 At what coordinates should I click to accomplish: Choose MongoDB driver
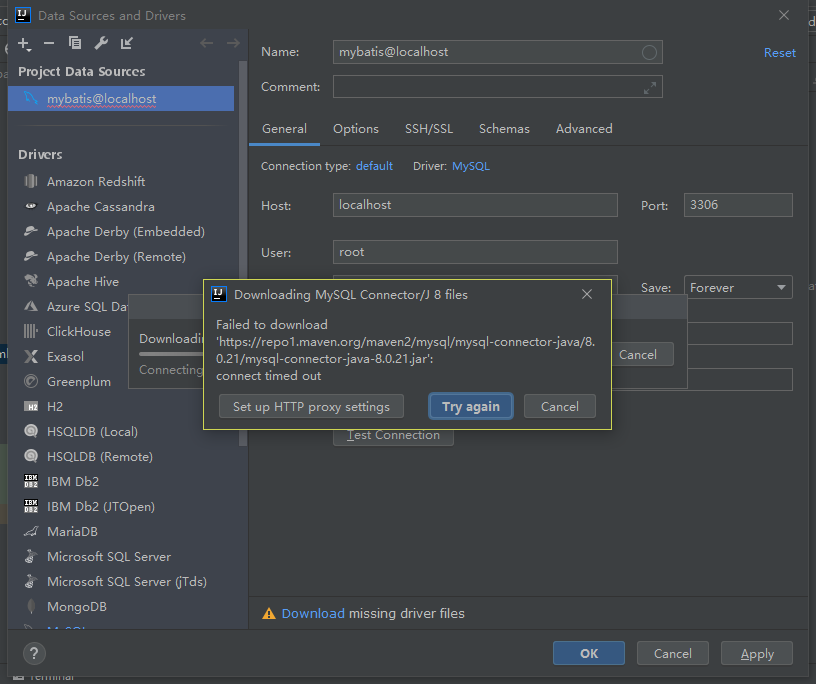click(x=76, y=606)
